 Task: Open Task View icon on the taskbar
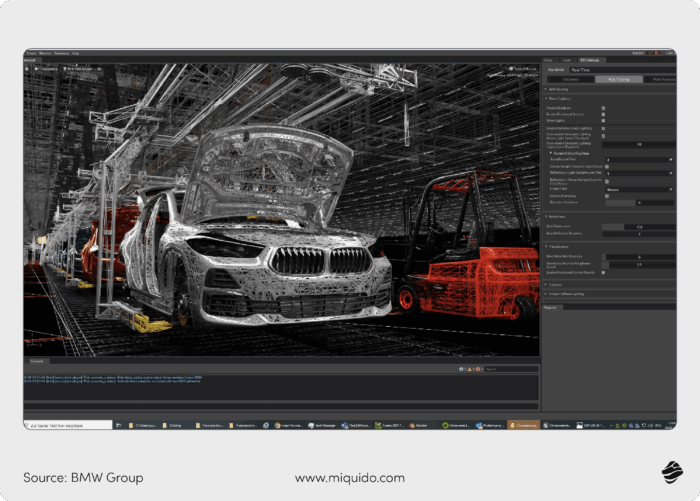pos(119,426)
